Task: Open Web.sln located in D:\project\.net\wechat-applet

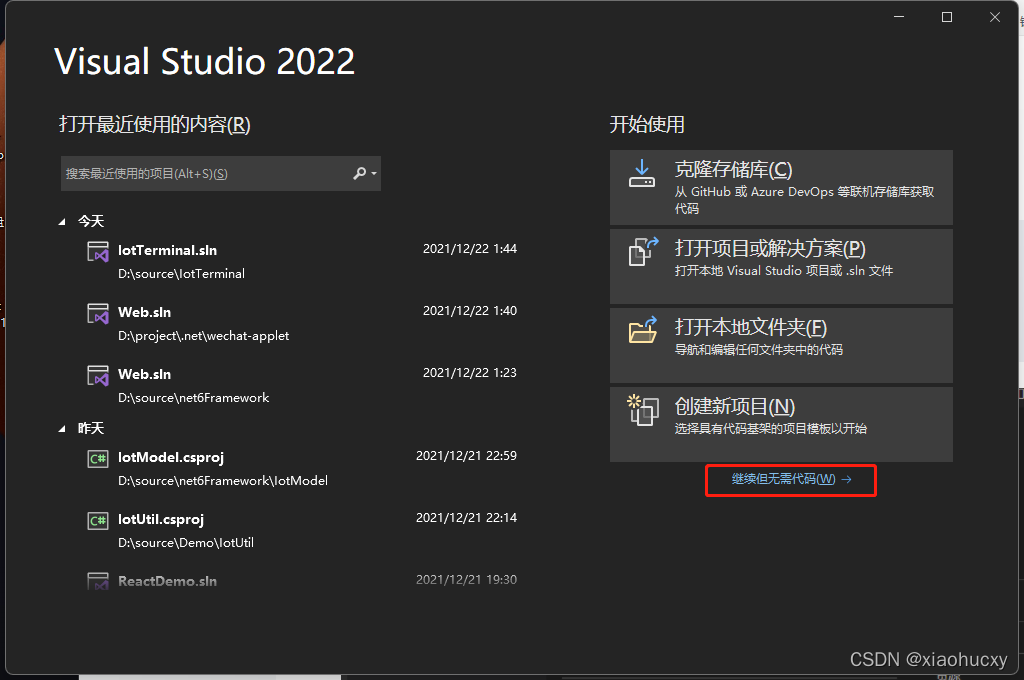Action: click(x=302, y=323)
